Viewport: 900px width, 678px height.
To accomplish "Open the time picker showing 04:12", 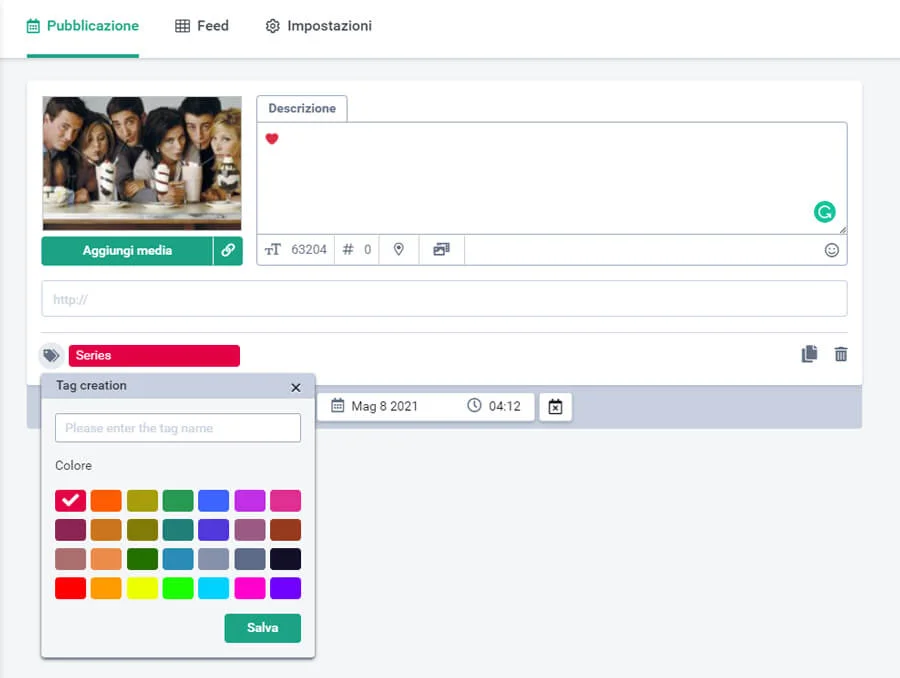I will pos(494,407).
